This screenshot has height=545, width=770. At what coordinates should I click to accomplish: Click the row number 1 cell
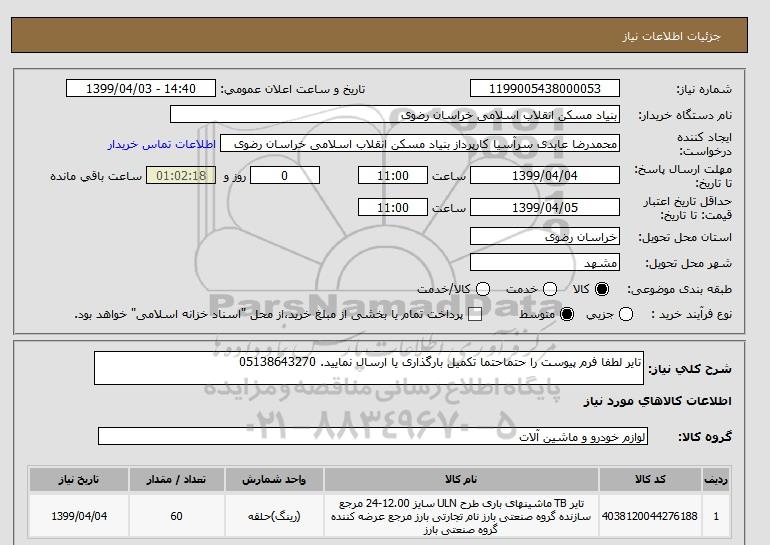pyautogui.click(x=716, y=517)
